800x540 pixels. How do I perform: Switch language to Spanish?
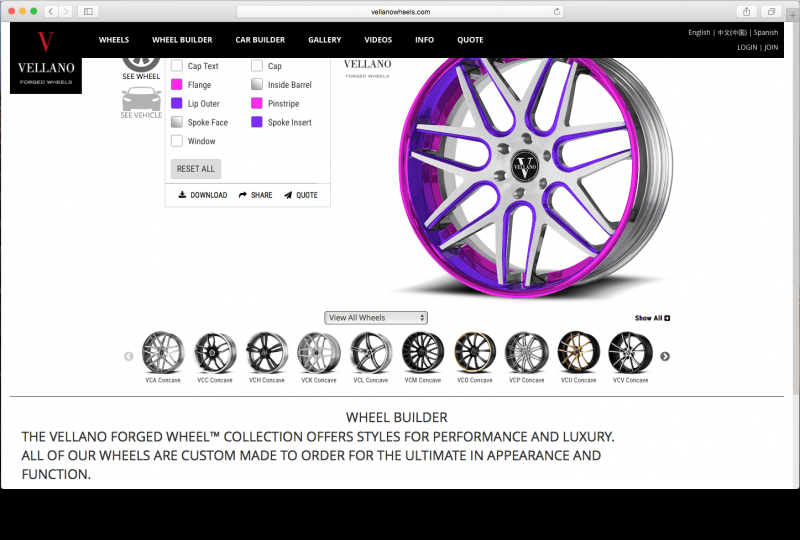tap(766, 33)
